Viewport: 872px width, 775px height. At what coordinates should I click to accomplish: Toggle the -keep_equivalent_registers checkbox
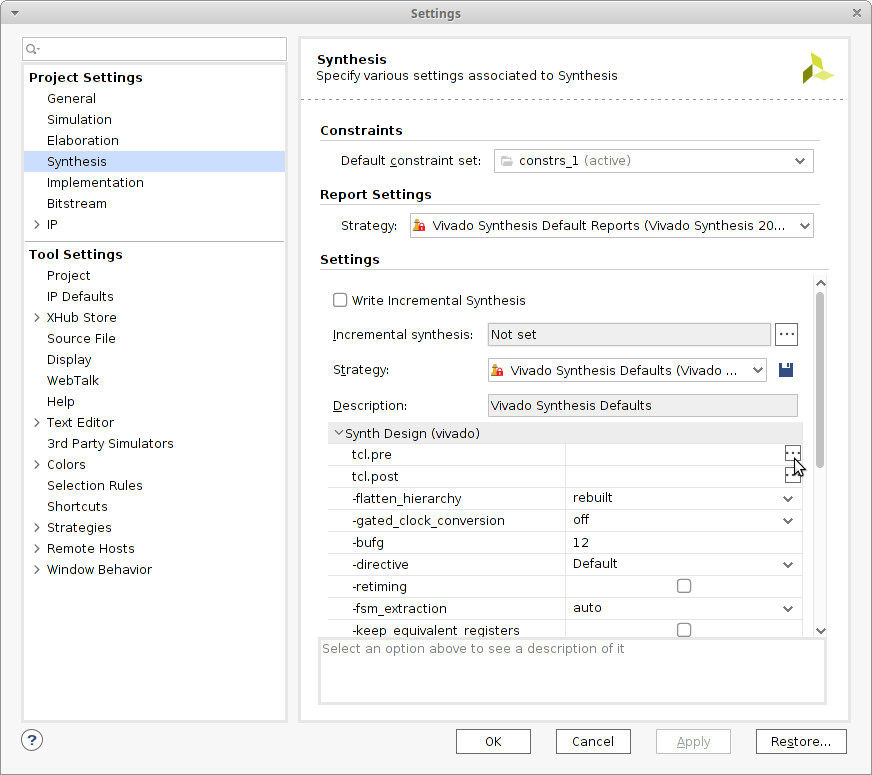(684, 630)
